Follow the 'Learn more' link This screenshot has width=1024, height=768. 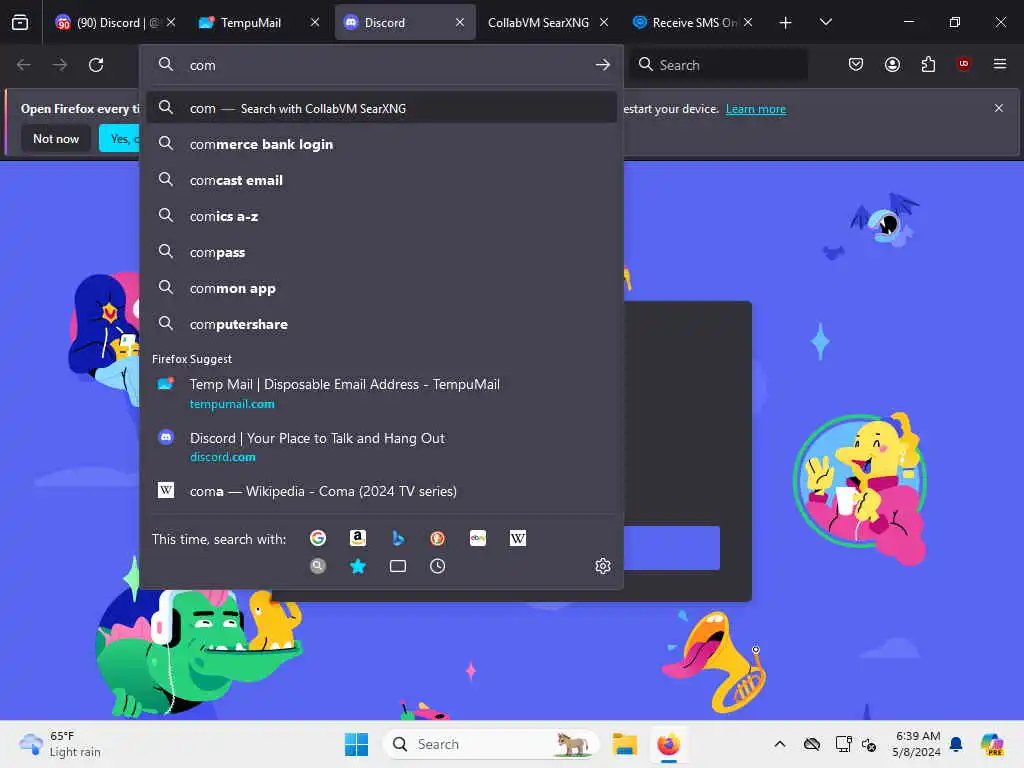point(756,109)
